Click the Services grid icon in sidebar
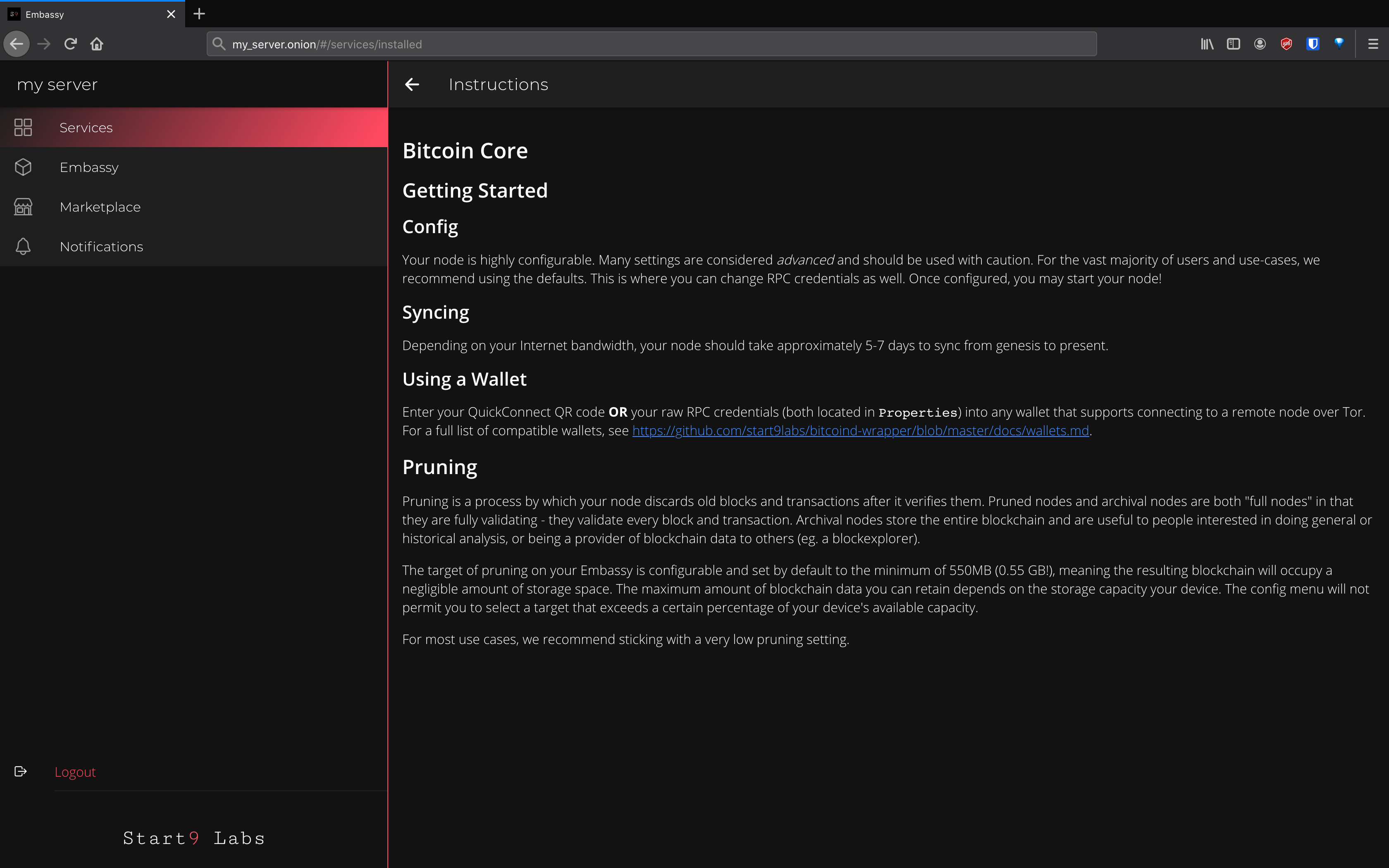Screen dimensions: 1389x868 [x=23, y=127]
